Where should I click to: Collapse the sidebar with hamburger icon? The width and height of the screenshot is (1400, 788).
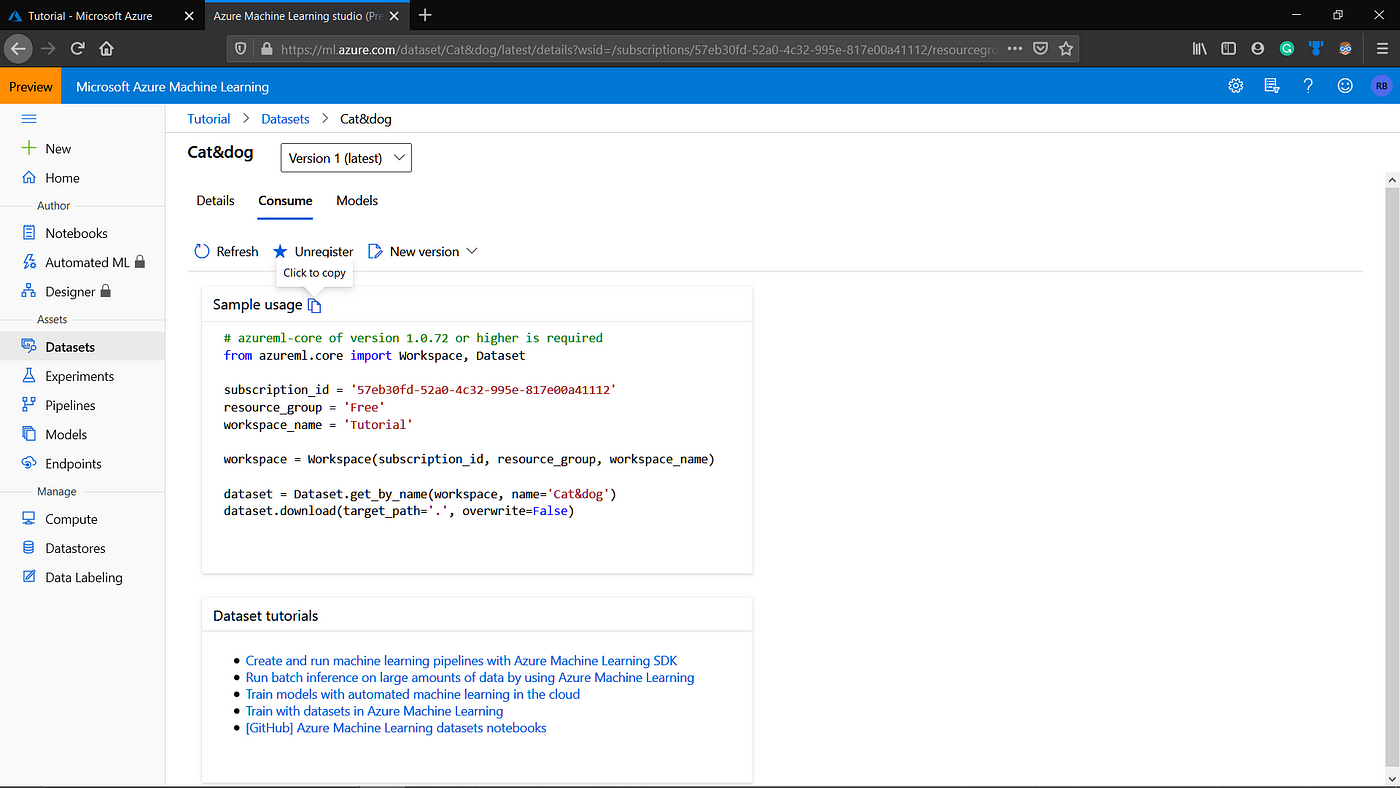29,118
